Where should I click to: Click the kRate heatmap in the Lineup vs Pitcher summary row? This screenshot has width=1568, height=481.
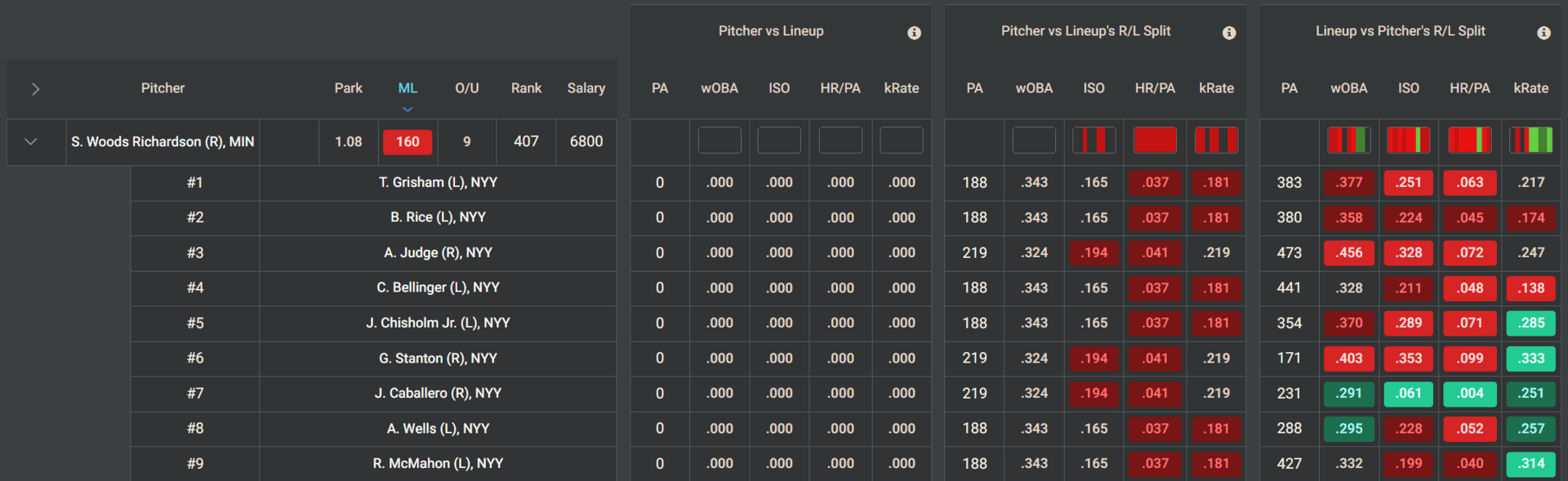tap(1530, 140)
